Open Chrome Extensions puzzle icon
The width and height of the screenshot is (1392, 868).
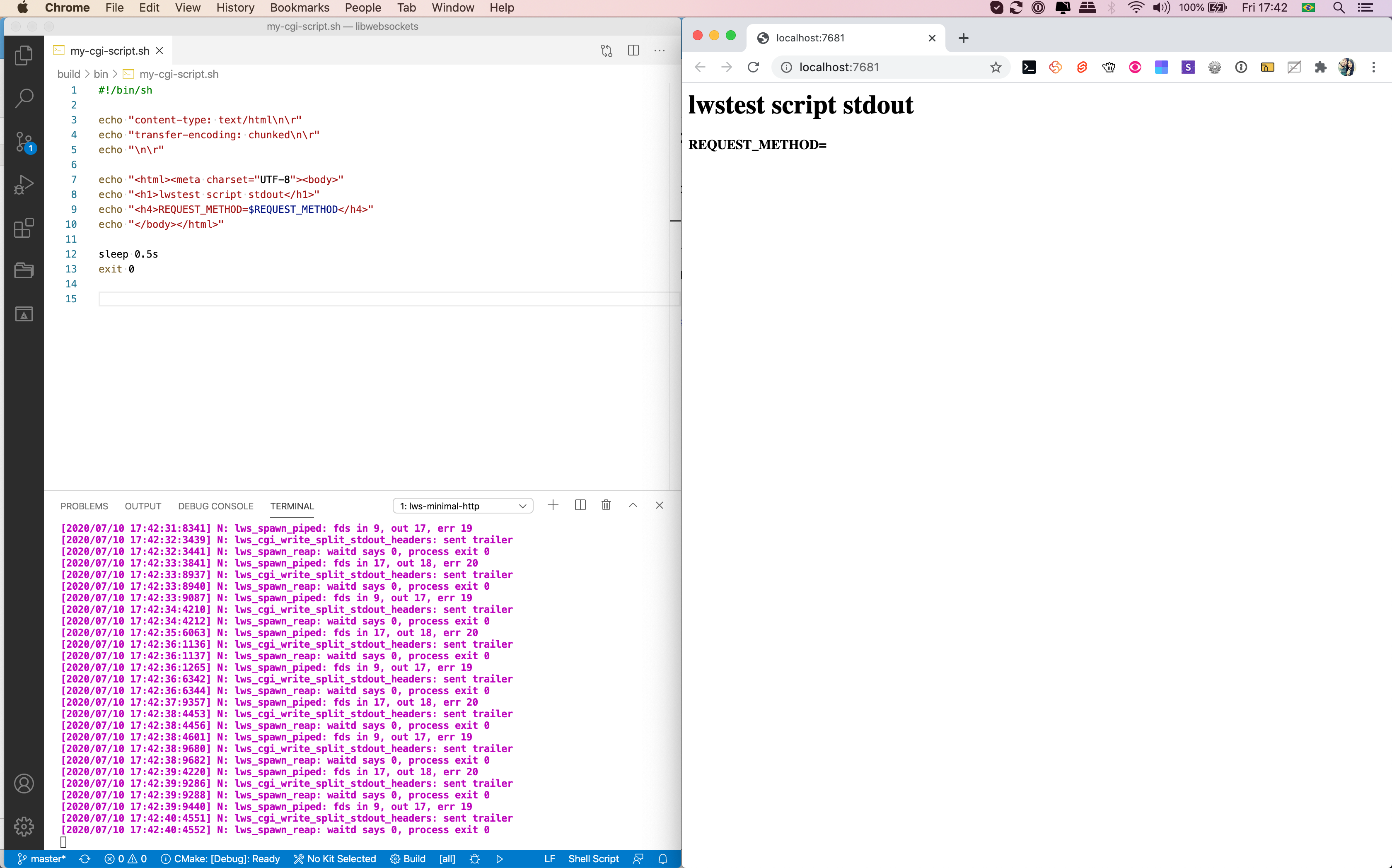click(x=1320, y=67)
